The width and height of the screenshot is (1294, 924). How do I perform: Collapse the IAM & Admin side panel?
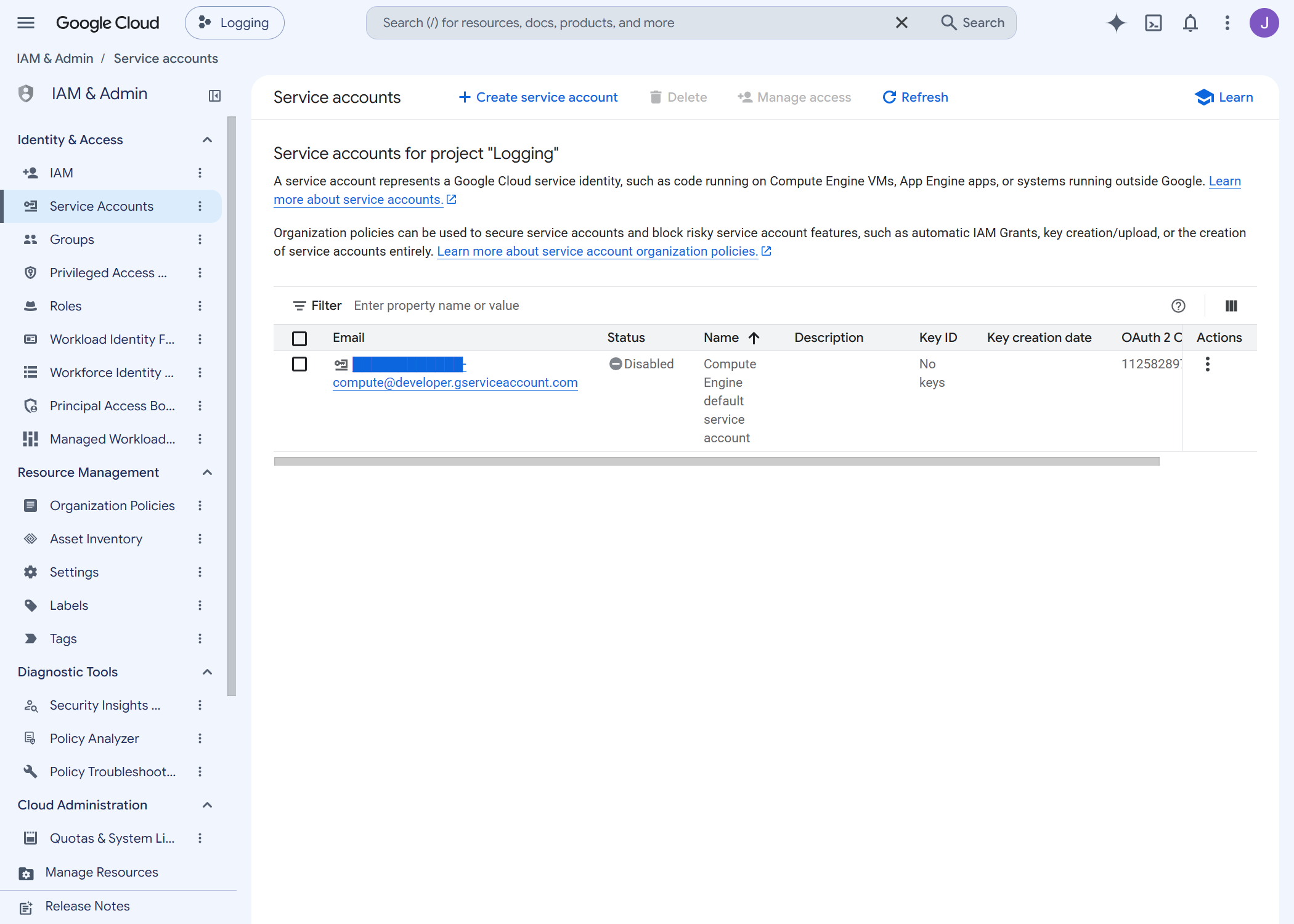point(214,95)
